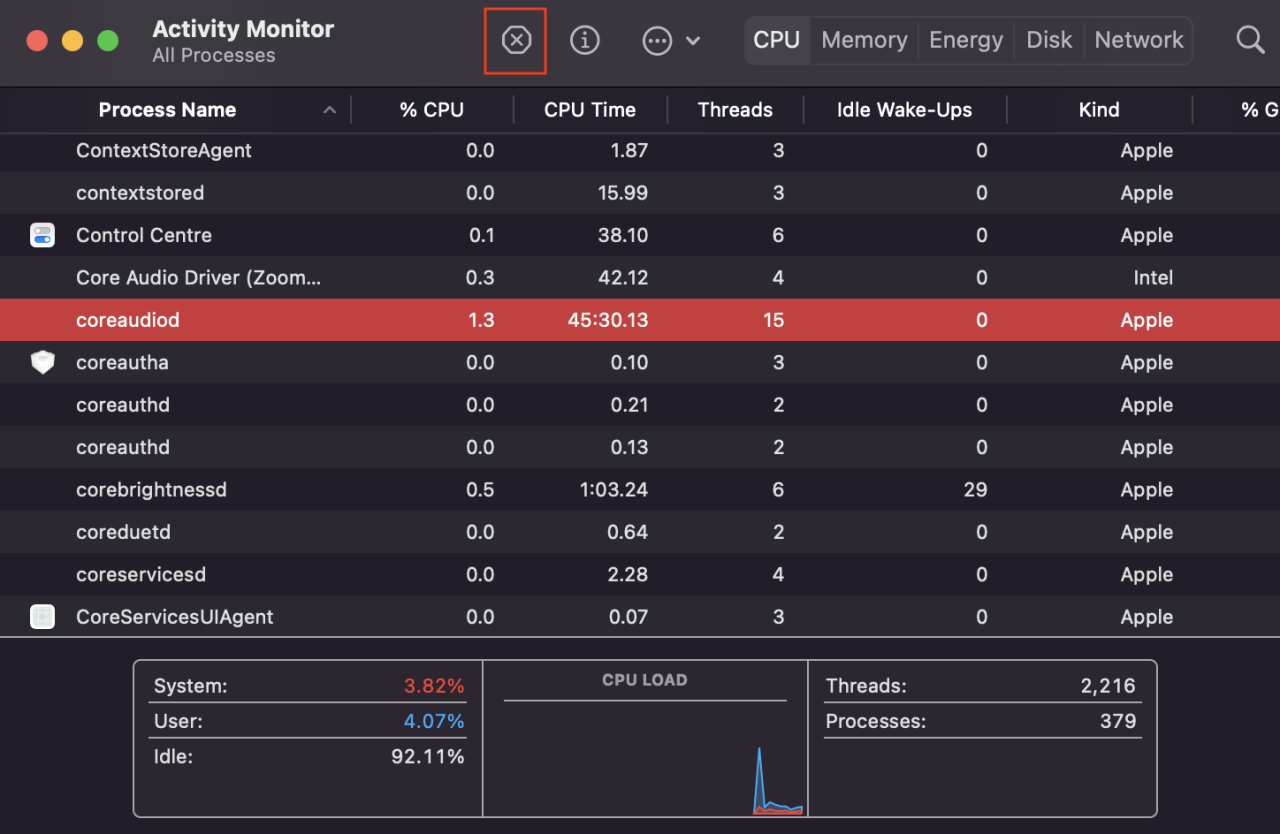Viewport: 1280px width, 834px height.
Task: Click the Intel kind cell
Action: (1153, 278)
